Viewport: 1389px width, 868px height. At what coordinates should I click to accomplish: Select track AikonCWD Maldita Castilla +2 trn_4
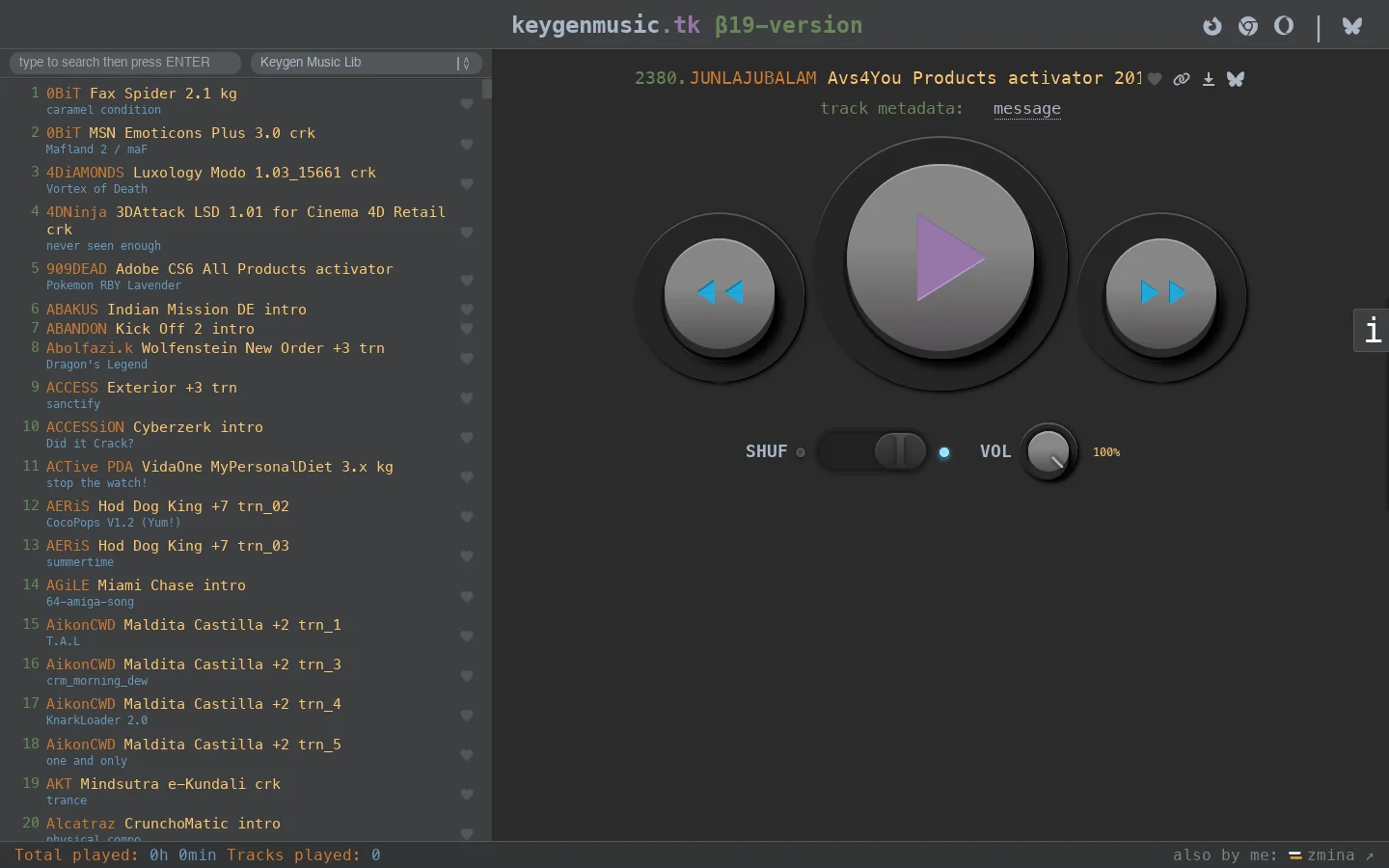point(194,704)
